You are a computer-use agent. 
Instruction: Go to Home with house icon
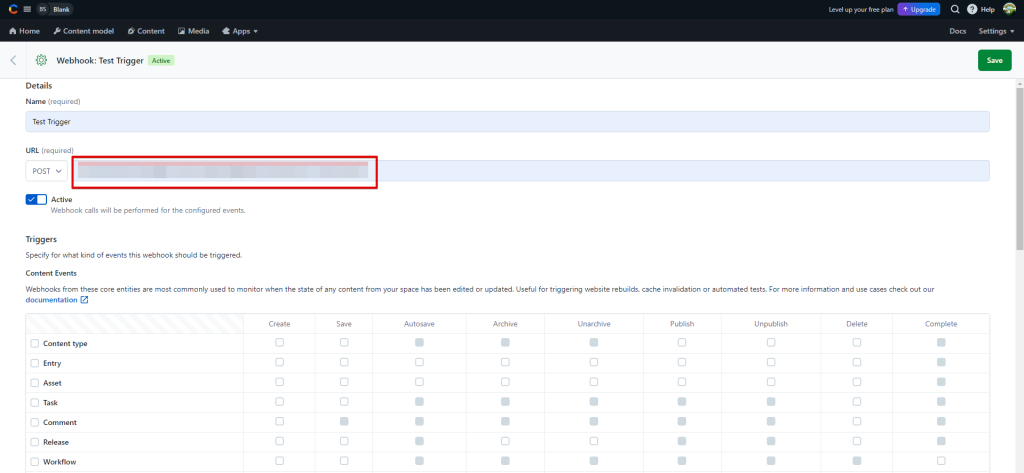click(x=24, y=31)
